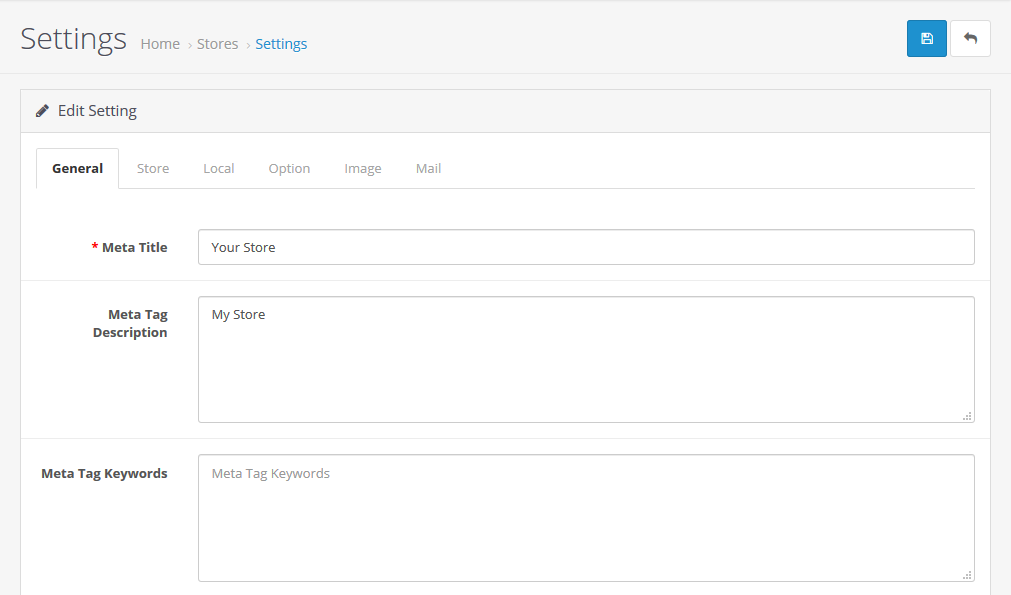Switch to the Mail tab

(428, 168)
